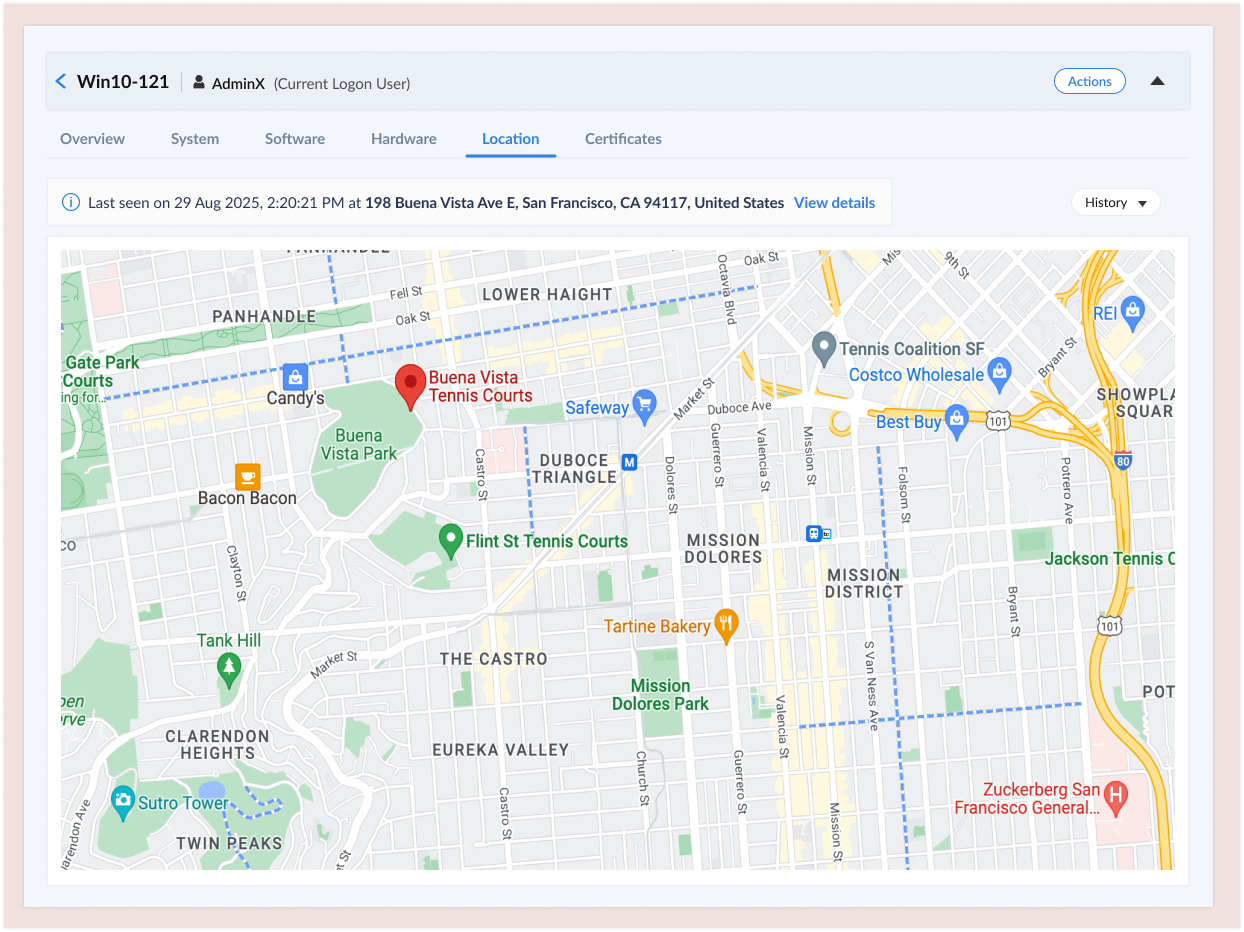Click the Bacon Bacon cafe marker
1244x932 pixels.
pyautogui.click(x=248, y=476)
